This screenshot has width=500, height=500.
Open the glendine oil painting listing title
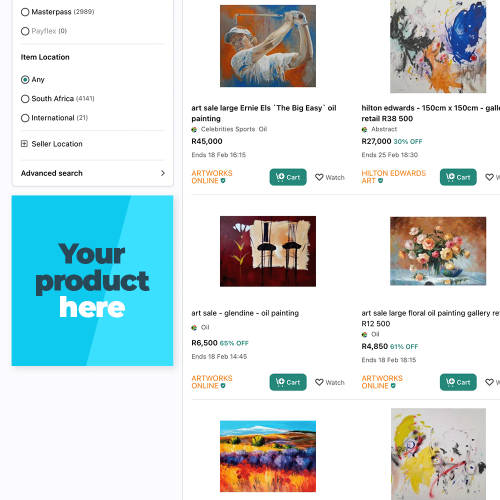click(245, 313)
